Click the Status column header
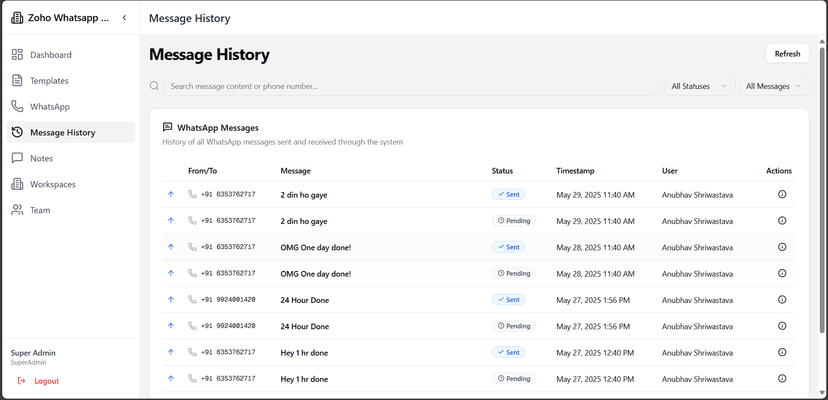828x400 pixels. point(502,171)
